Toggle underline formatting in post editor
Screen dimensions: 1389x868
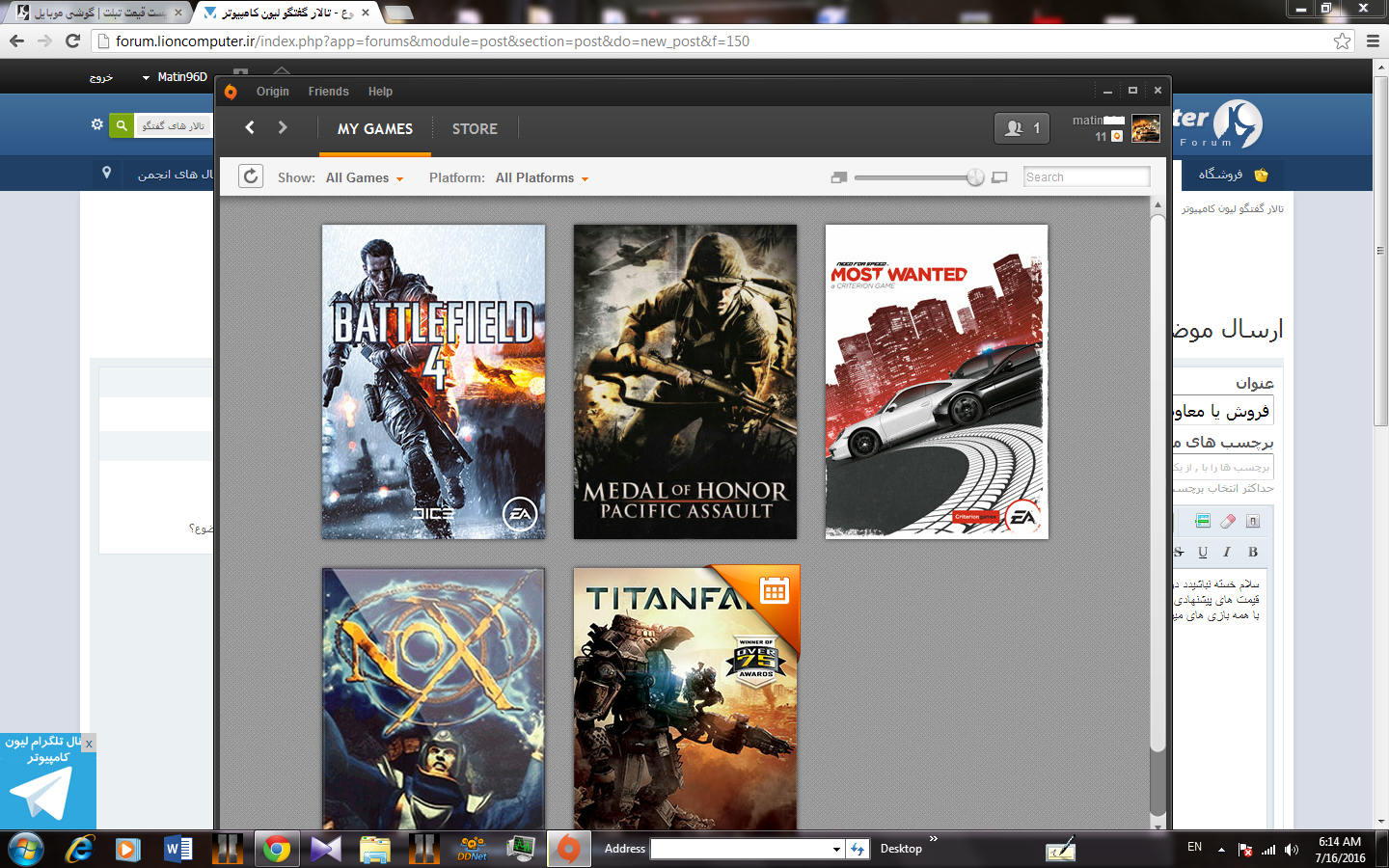[x=1203, y=552]
